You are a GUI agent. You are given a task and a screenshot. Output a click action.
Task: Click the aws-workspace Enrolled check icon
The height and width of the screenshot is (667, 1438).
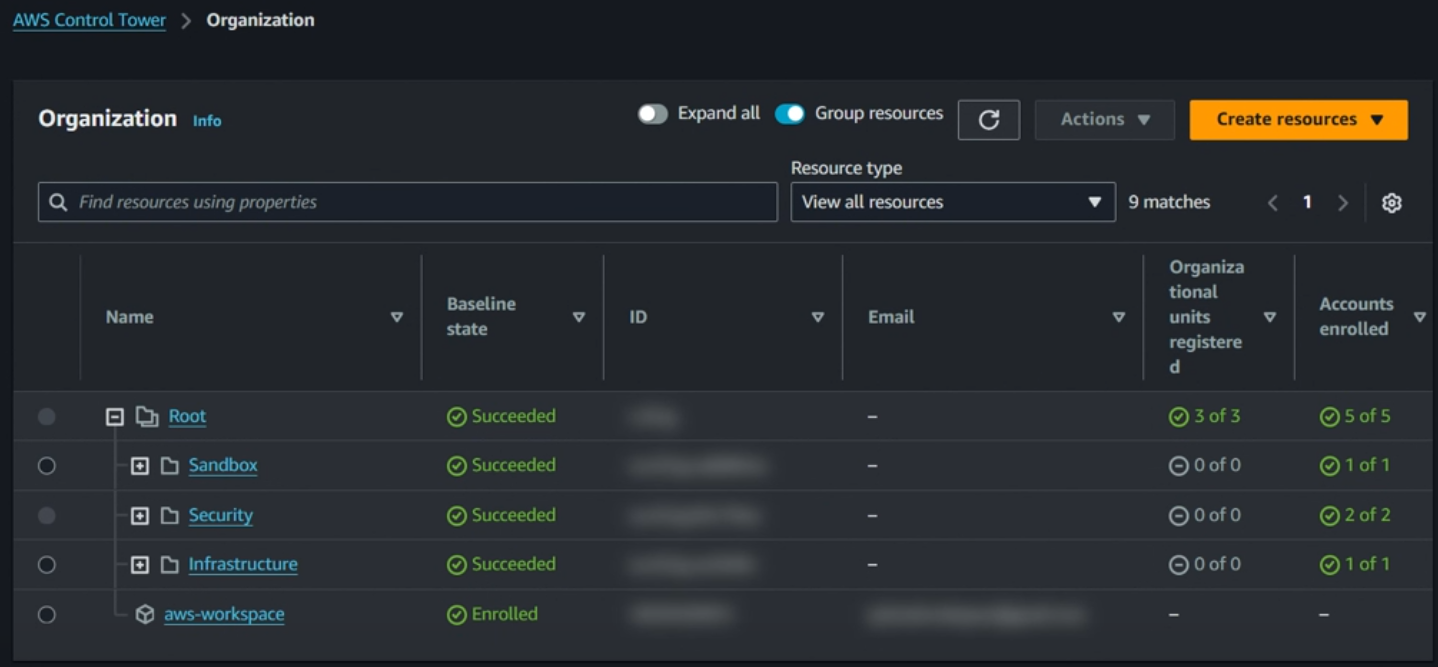[457, 615]
